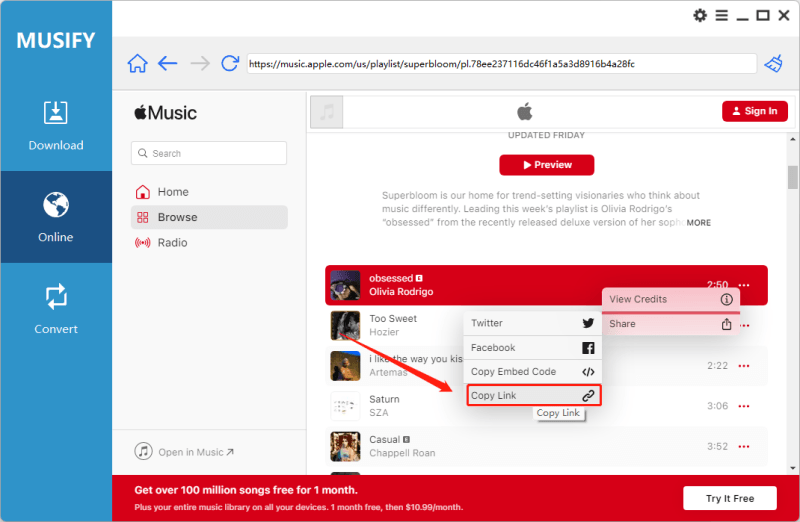Click the URL address field
Screen dimensions: 800x522
tap(502, 64)
